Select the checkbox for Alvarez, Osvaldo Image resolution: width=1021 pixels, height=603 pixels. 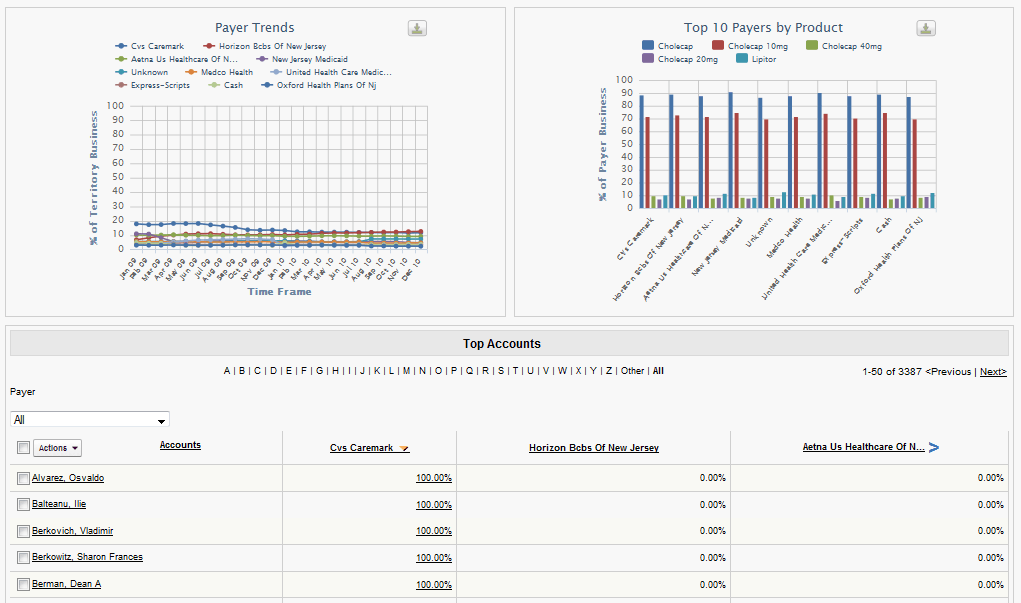pyautogui.click(x=23, y=479)
